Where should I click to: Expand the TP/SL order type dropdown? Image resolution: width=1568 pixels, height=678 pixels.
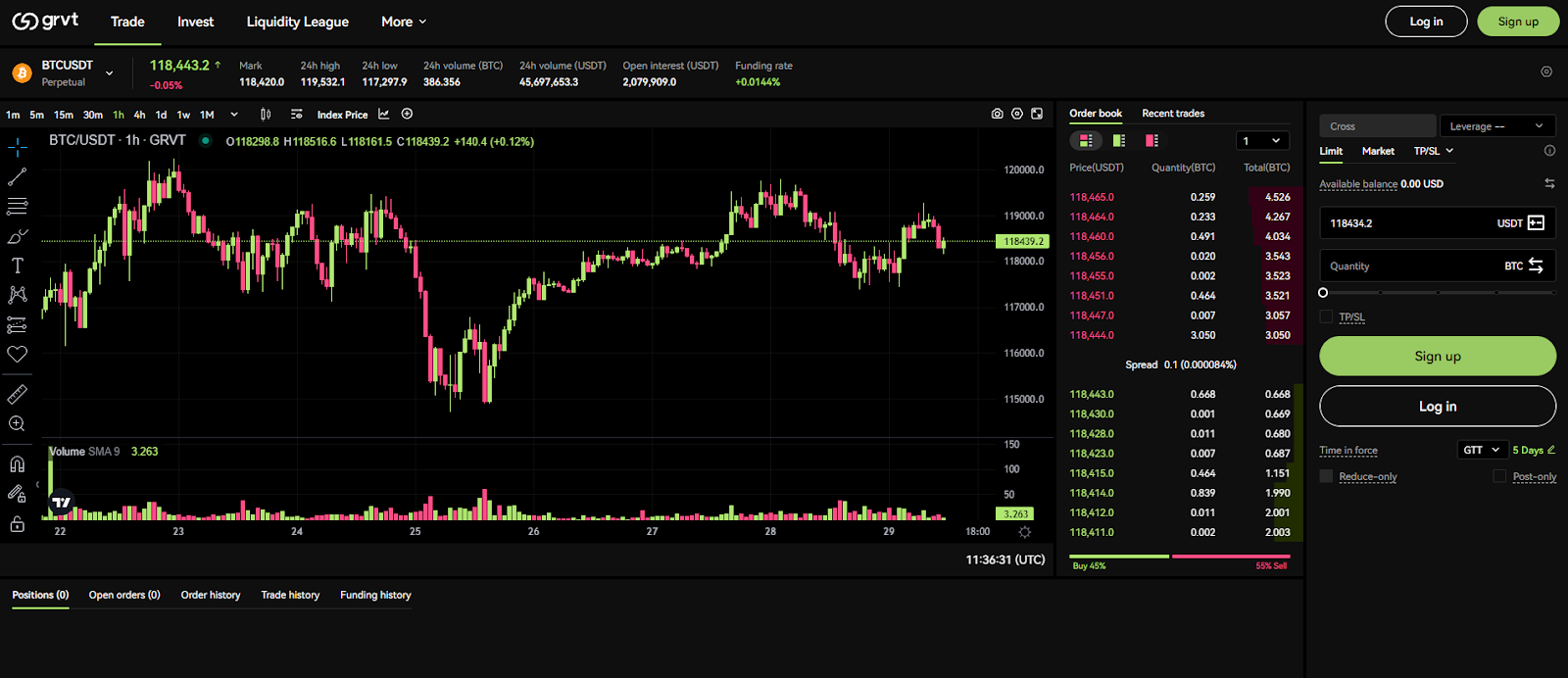[1434, 151]
